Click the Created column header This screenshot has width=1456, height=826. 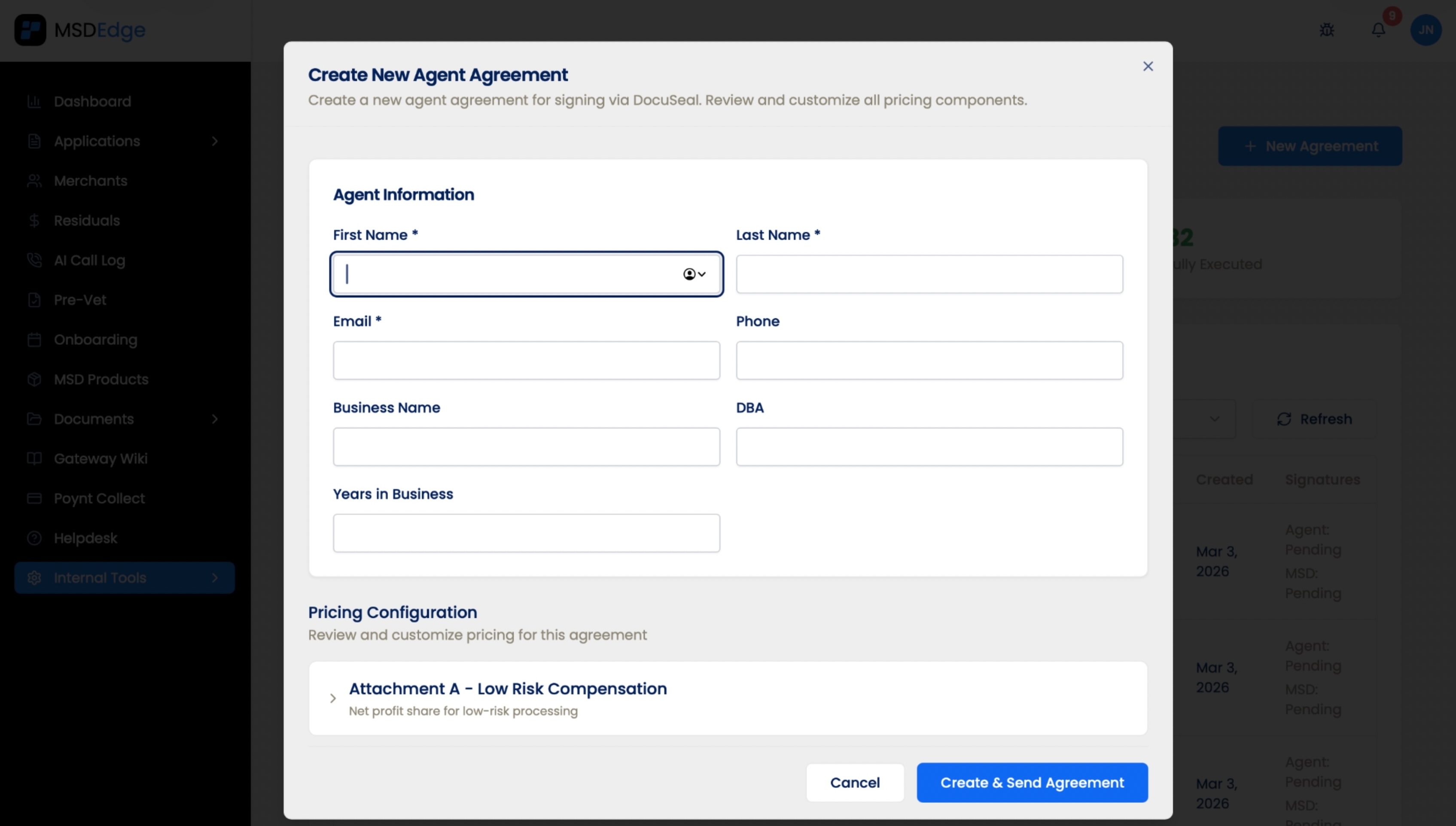(x=1225, y=480)
